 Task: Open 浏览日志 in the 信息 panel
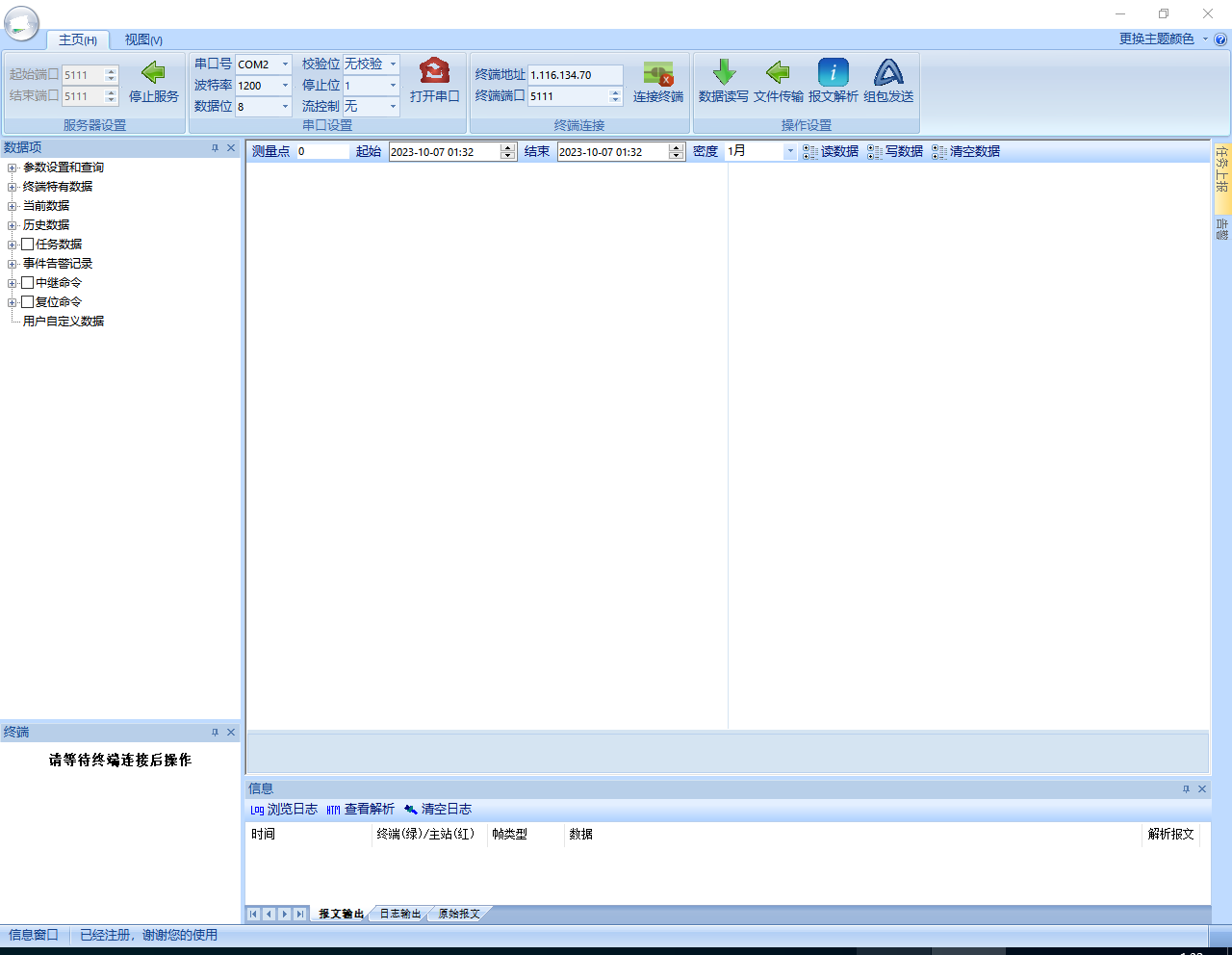point(284,810)
